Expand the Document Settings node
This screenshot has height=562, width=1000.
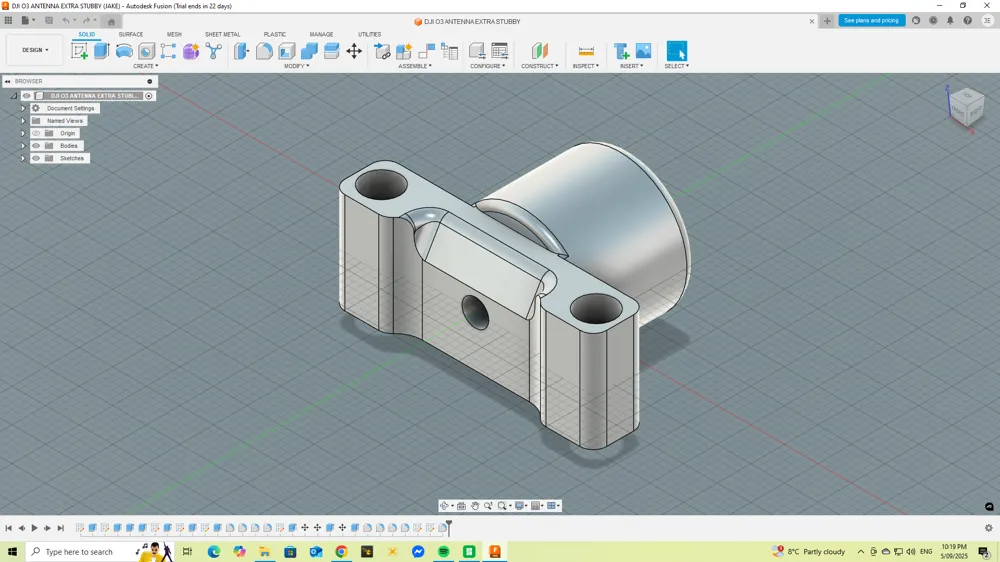23,108
